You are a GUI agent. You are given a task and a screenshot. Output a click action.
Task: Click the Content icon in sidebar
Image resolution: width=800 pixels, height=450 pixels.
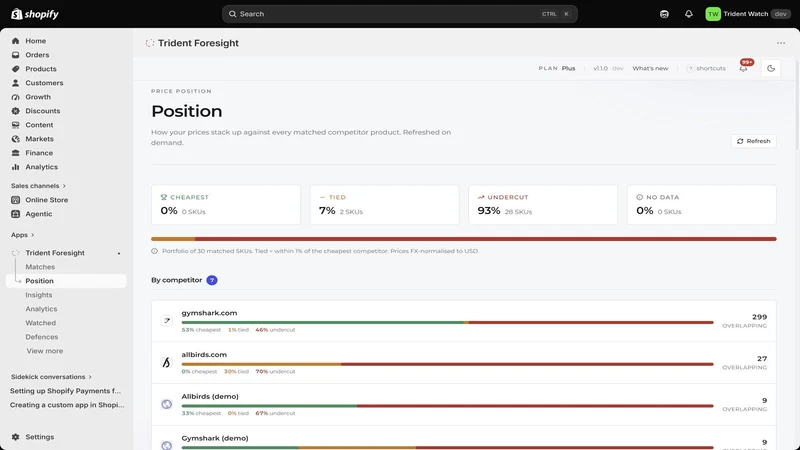15,125
